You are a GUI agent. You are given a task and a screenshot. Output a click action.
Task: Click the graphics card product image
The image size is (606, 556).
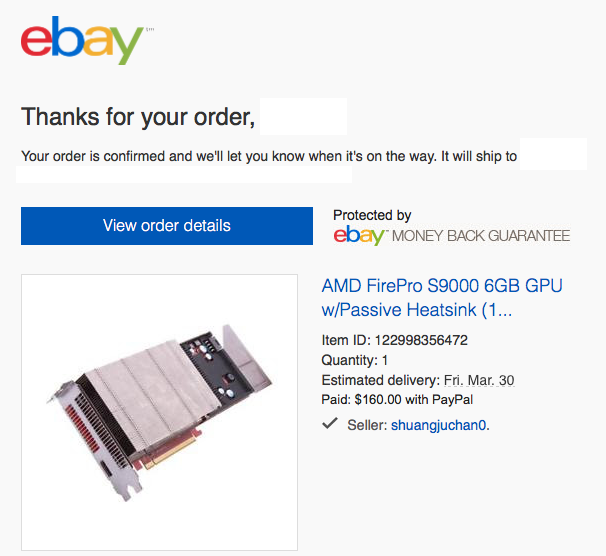[x=159, y=412]
